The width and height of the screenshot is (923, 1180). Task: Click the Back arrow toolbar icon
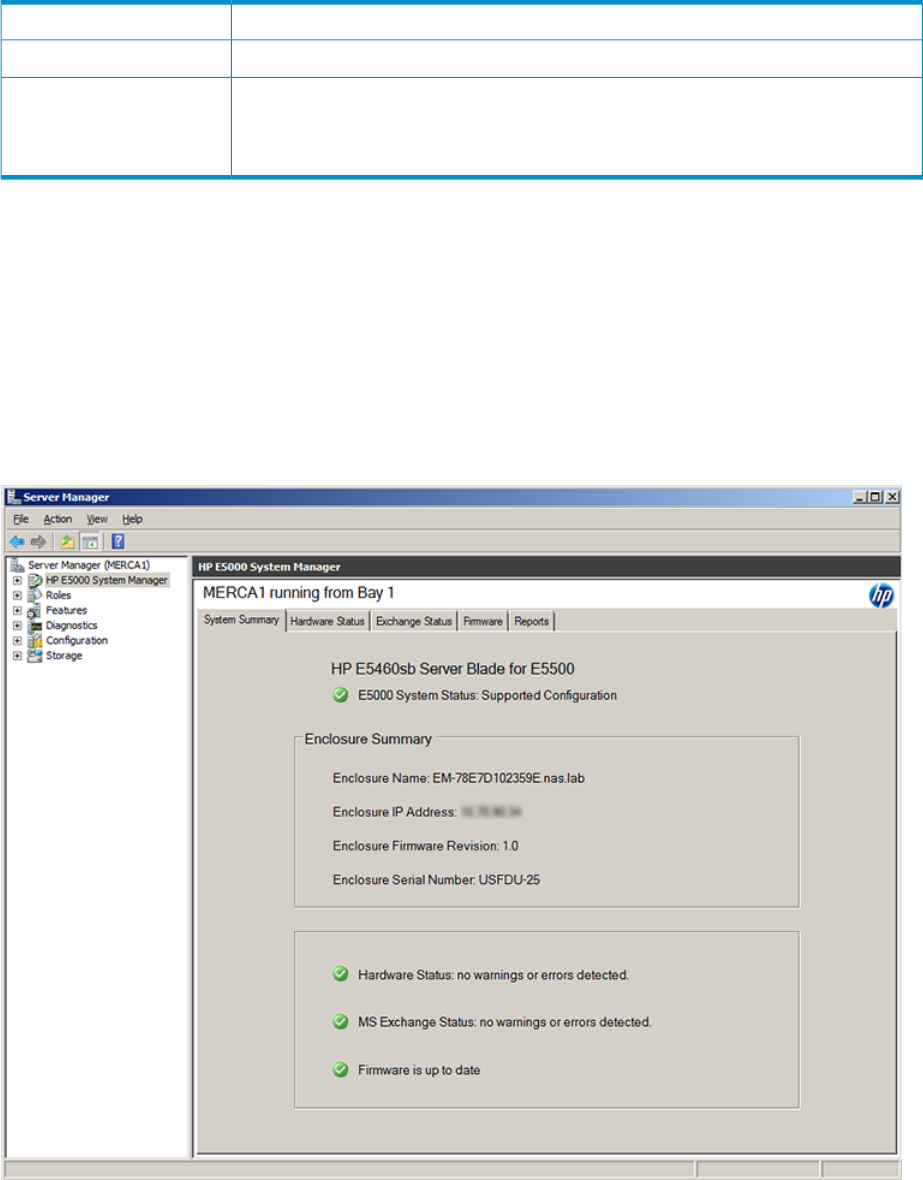(x=17, y=541)
